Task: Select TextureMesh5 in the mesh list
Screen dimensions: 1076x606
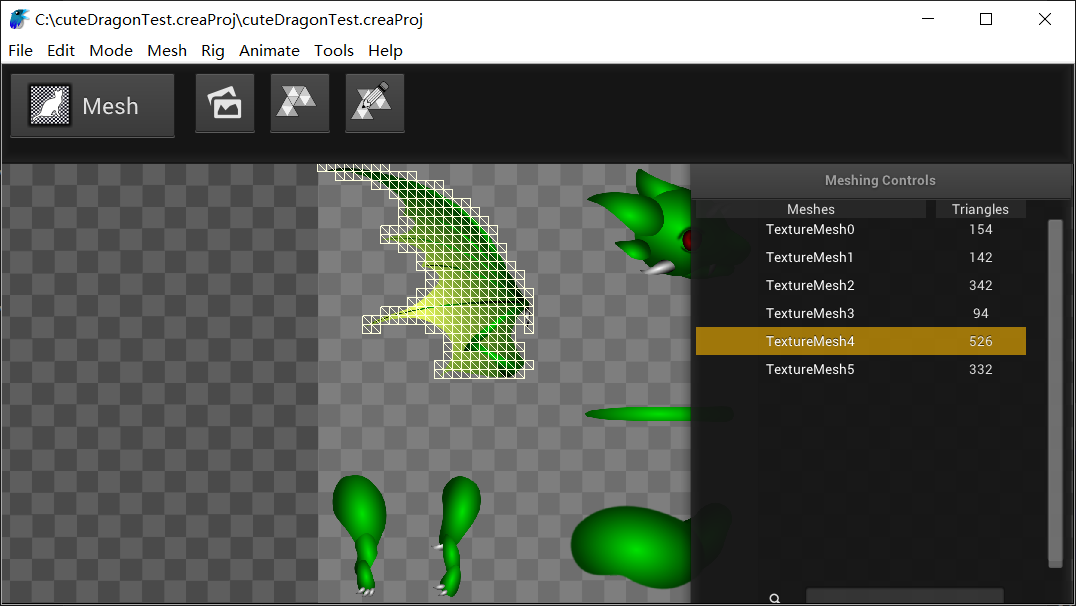Action: pyautogui.click(x=810, y=369)
